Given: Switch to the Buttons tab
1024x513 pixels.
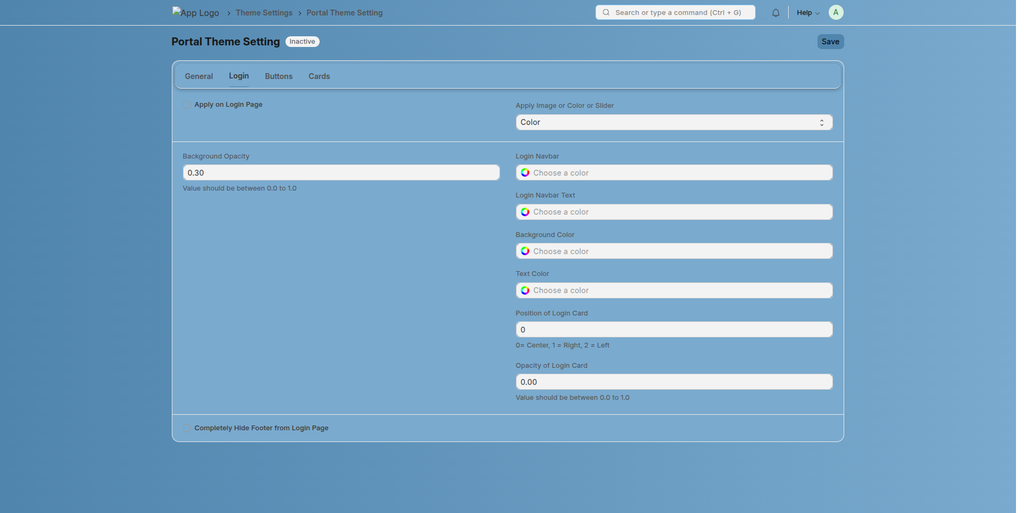Looking at the screenshot, I should pyautogui.click(x=278, y=76).
